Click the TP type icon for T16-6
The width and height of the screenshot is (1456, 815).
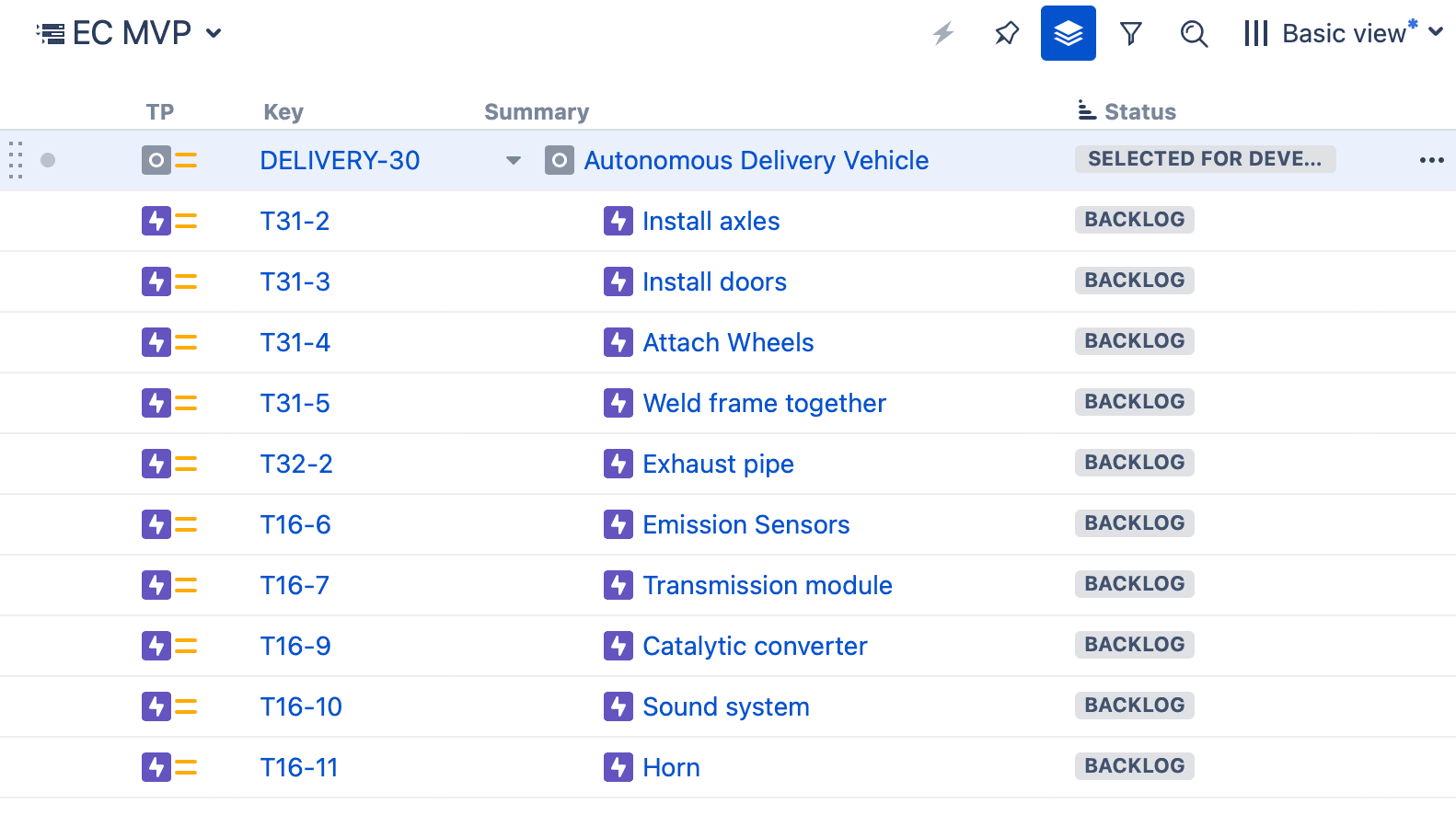pos(156,525)
